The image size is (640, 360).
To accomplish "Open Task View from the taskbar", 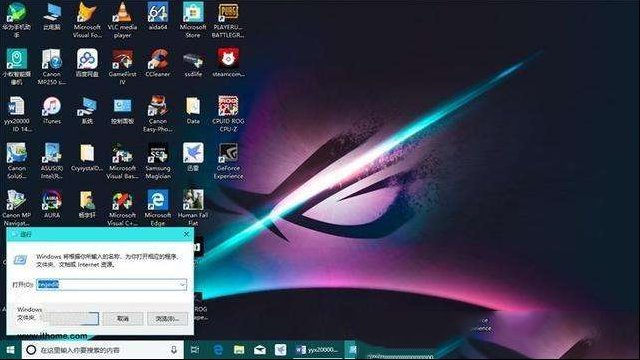I will pos(195,350).
